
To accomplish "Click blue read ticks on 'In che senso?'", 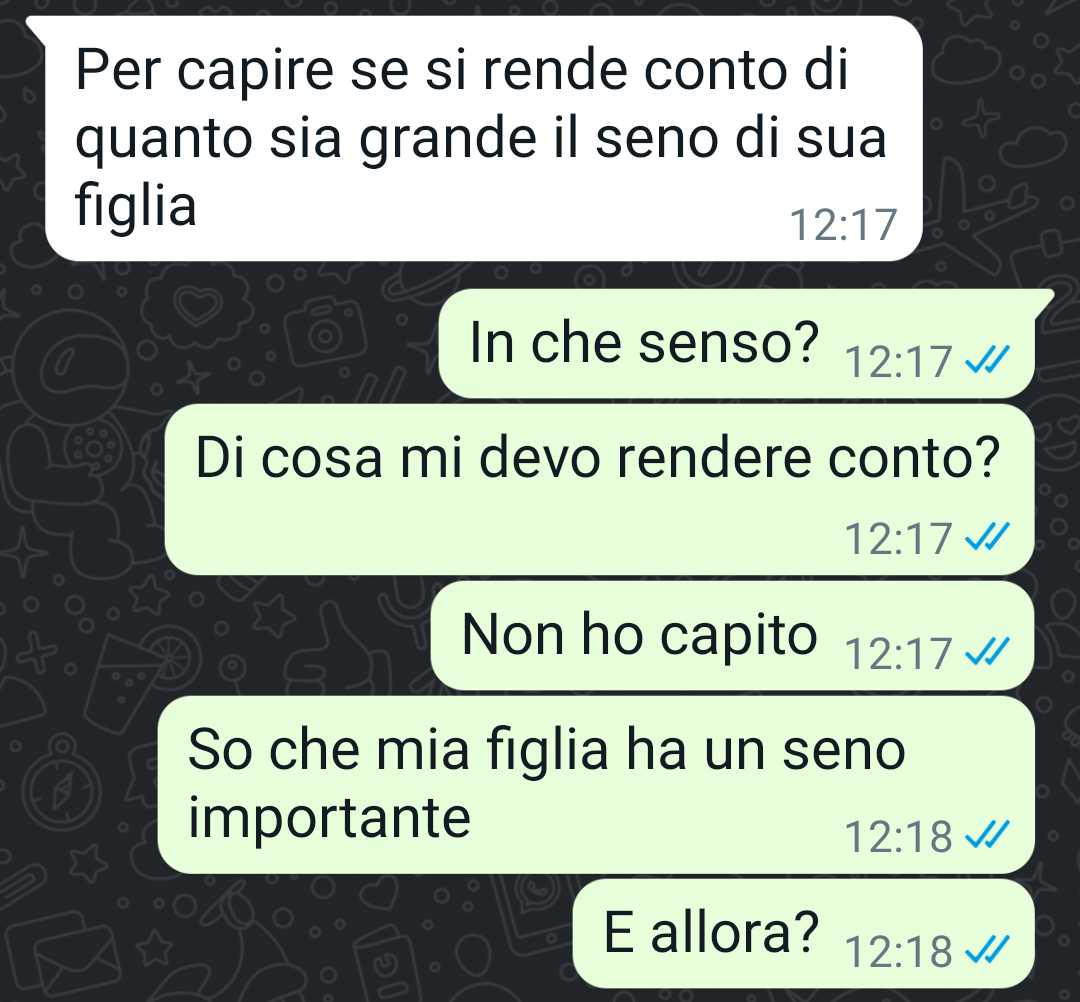I will [x=988, y=359].
